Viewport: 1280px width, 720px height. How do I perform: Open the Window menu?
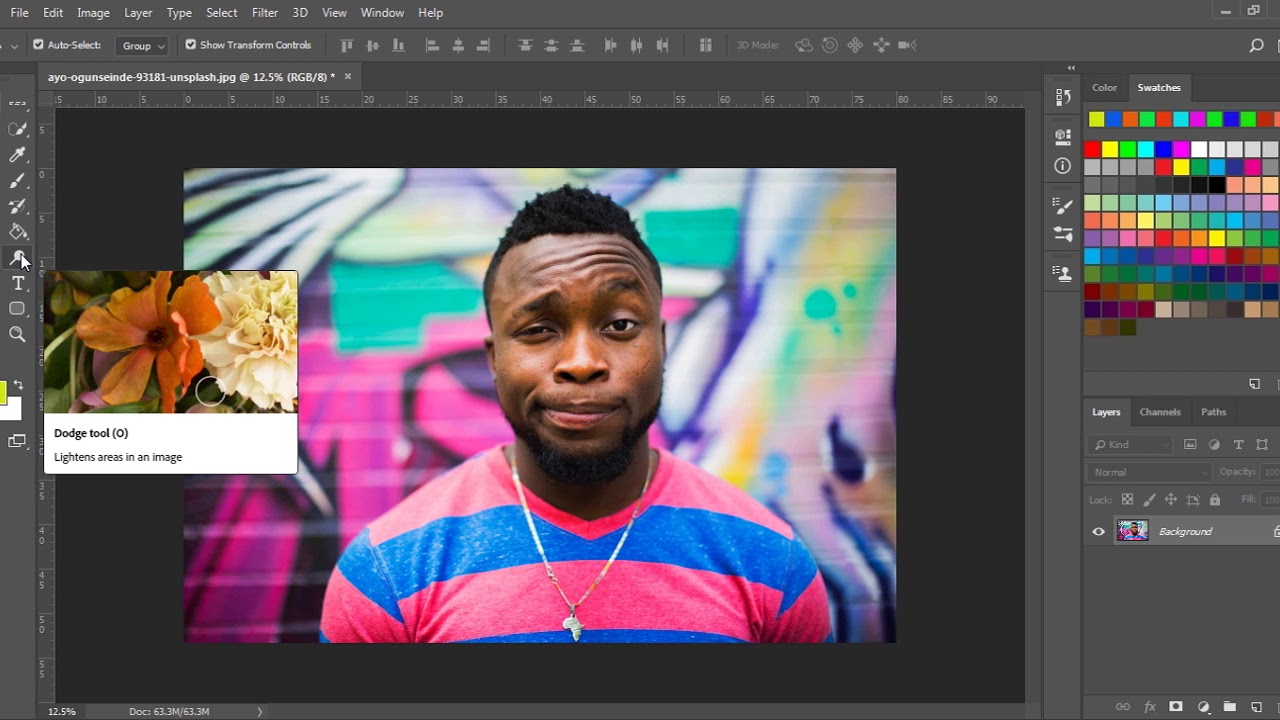pyautogui.click(x=382, y=13)
